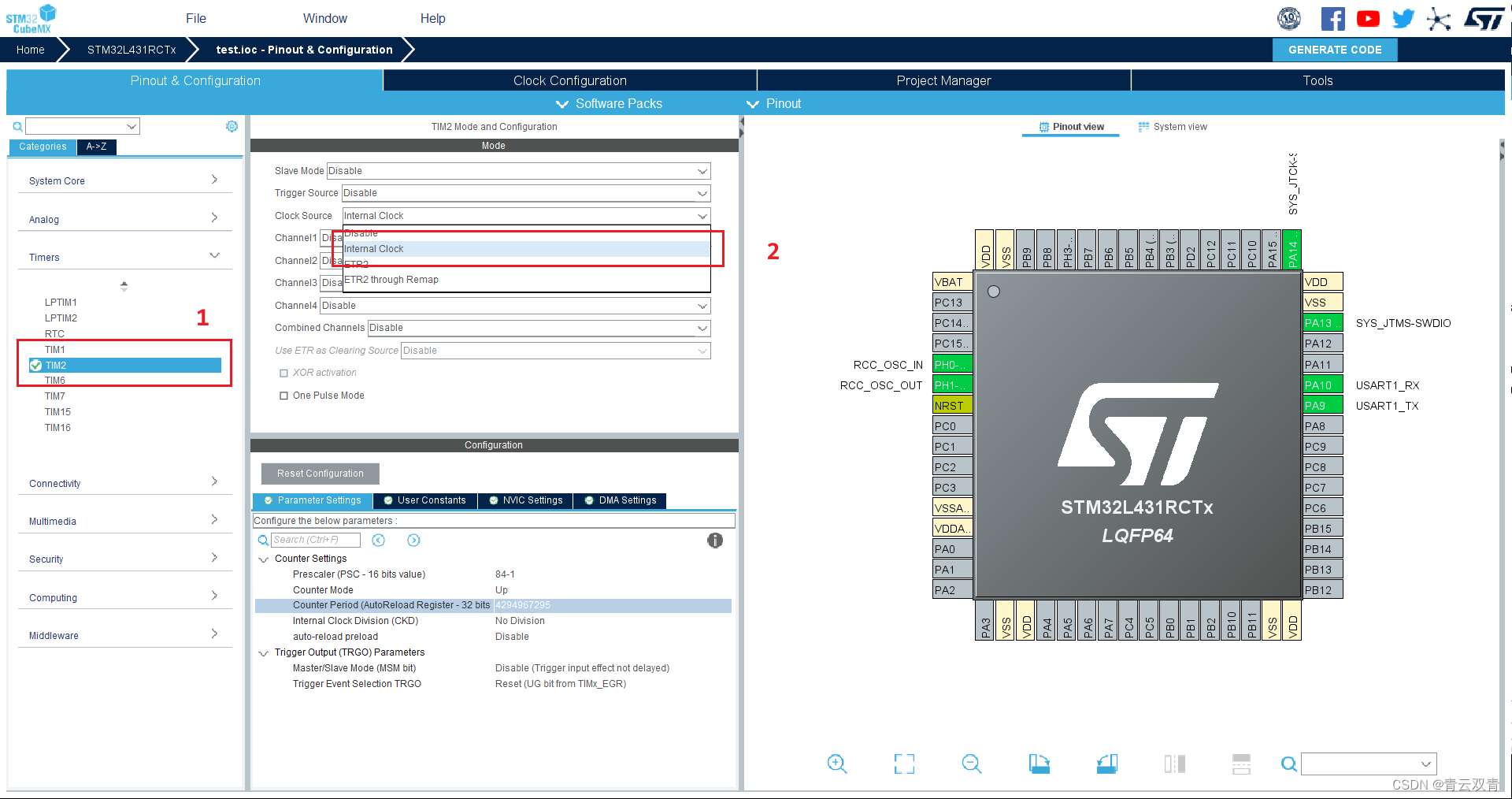Zoom out of the pinout view

pos(972,764)
